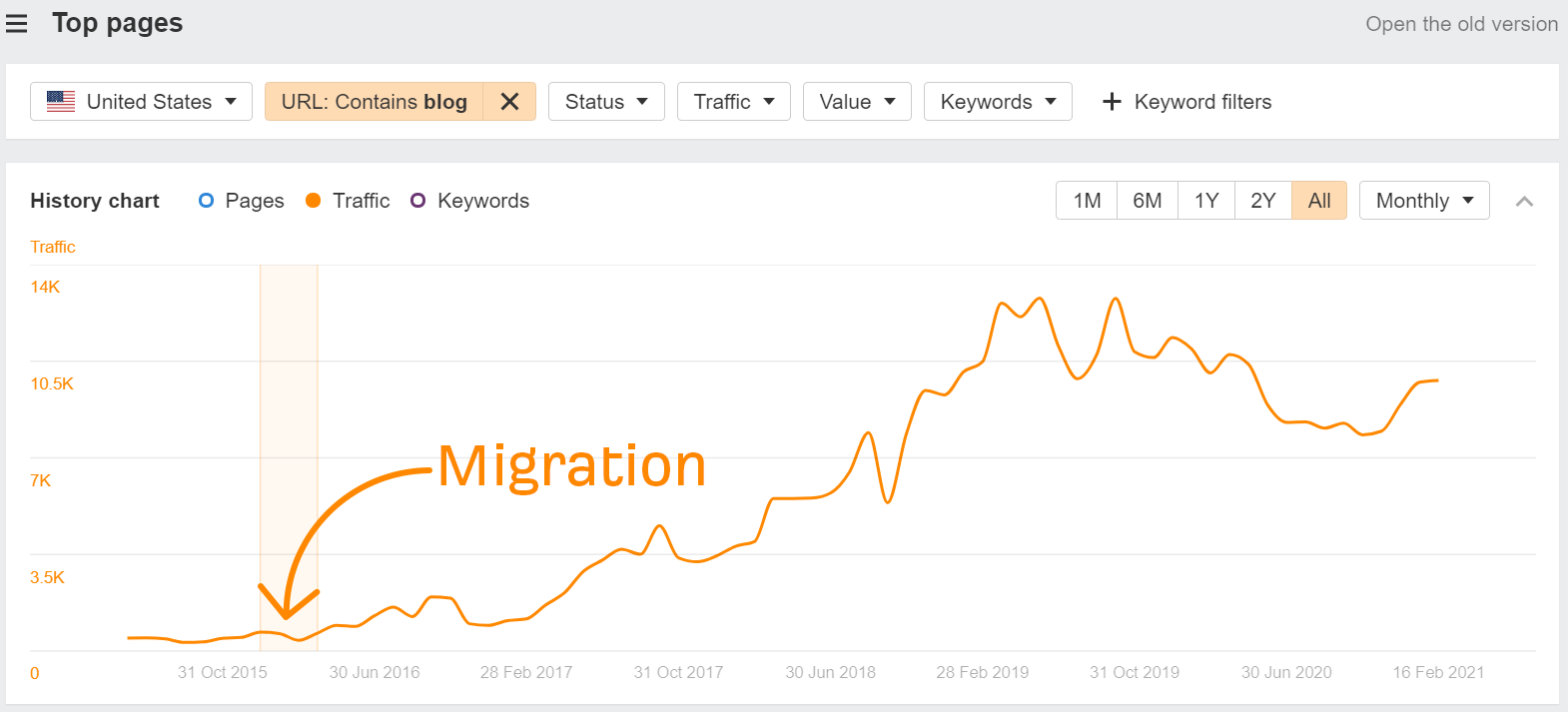Open the United States country dropdown
This screenshot has height=712, width=1568.
[141, 102]
